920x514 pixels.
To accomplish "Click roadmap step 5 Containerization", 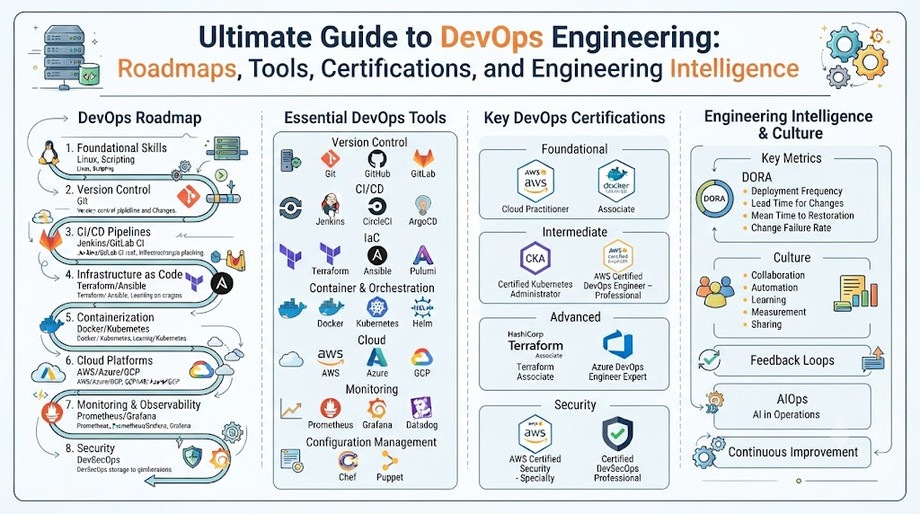I will (115, 317).
